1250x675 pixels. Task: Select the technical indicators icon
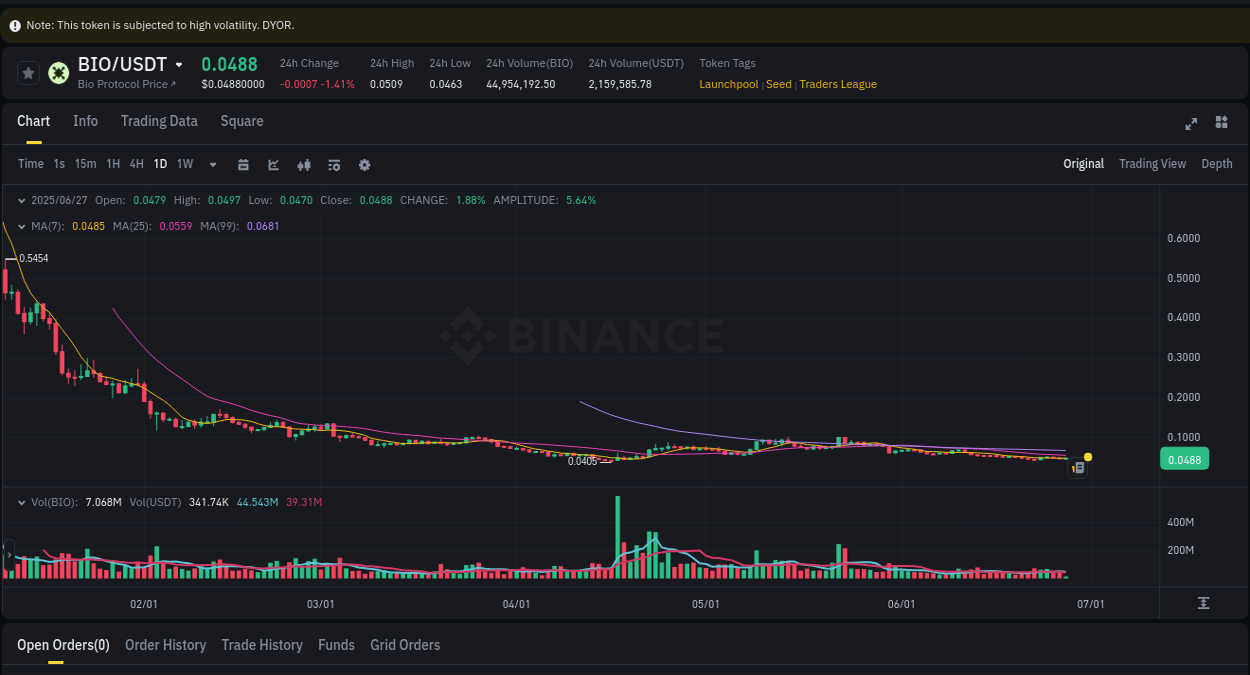334,164
